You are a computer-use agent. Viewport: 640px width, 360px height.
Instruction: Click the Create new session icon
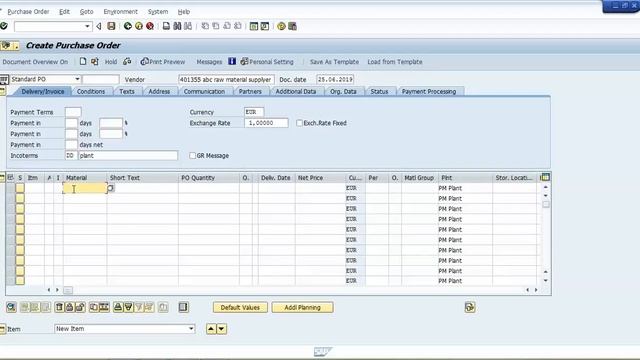click(253, 26)
